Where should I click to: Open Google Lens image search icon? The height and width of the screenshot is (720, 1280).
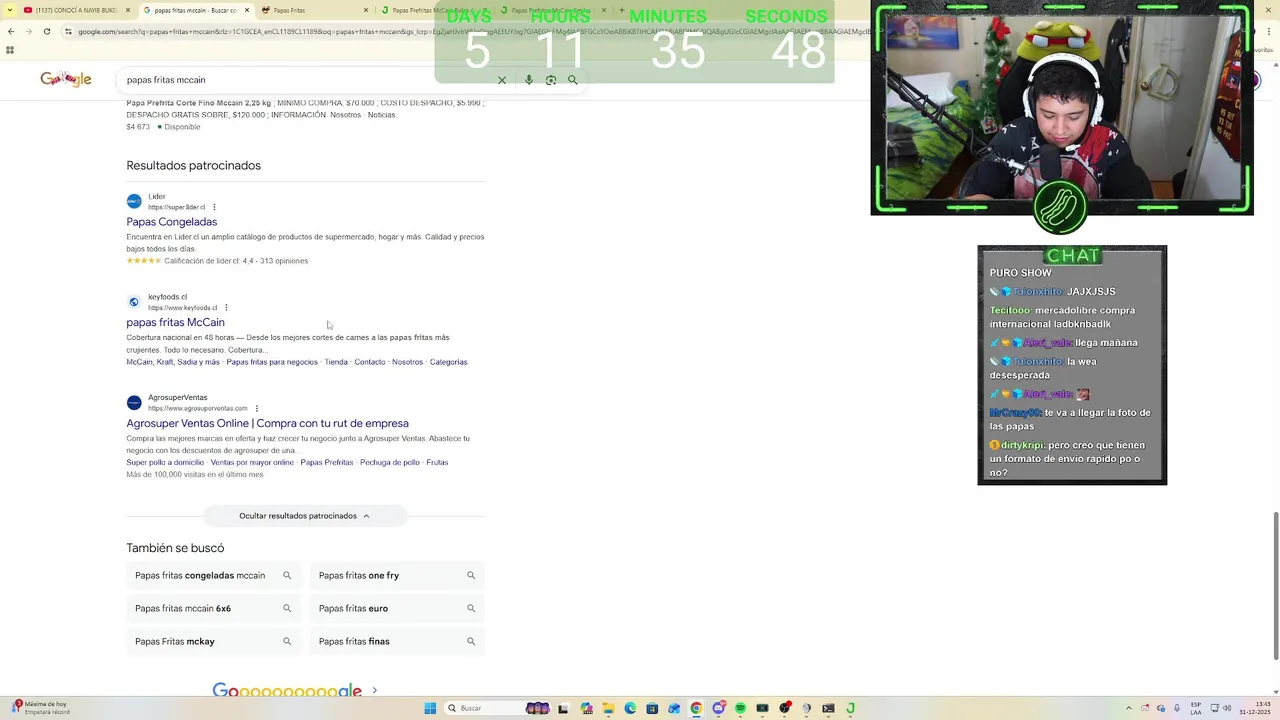click(551, 80)
